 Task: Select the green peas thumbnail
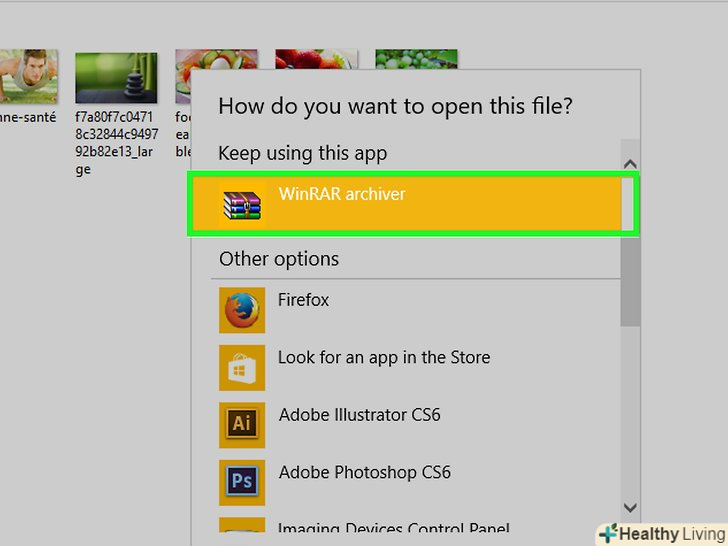coord(416,59)
